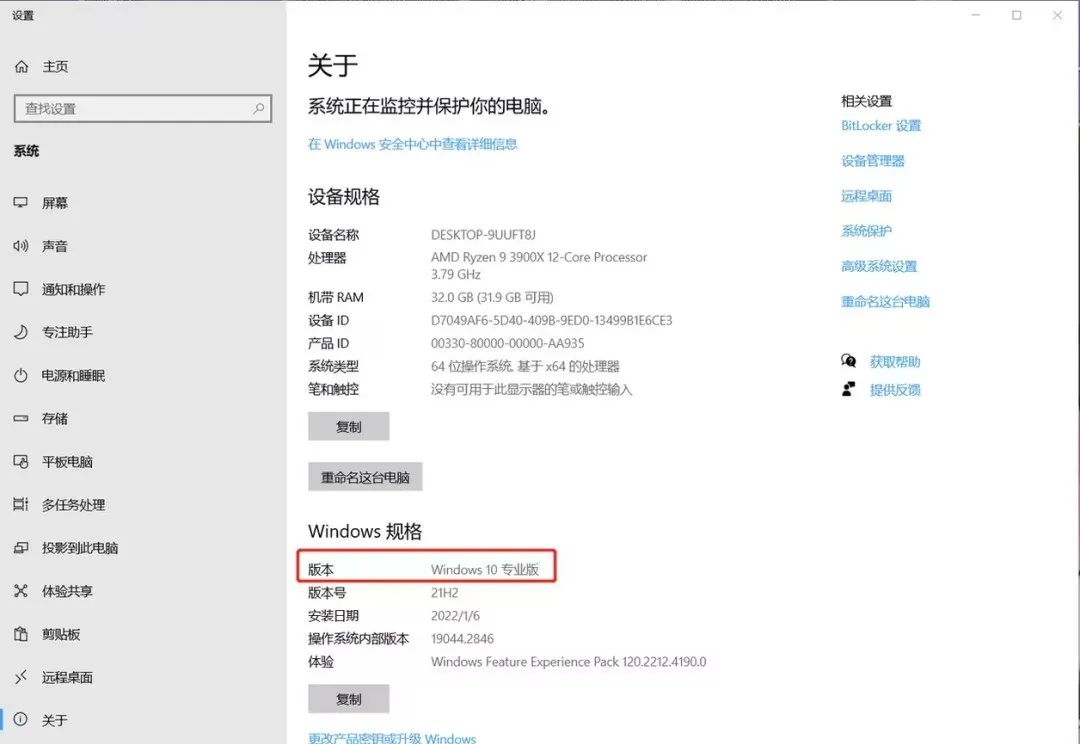The width and height of the screenshot is (1080, 744).
Task: Click device name DESKTOP-9UUFT8J
Action: point(483,235)
